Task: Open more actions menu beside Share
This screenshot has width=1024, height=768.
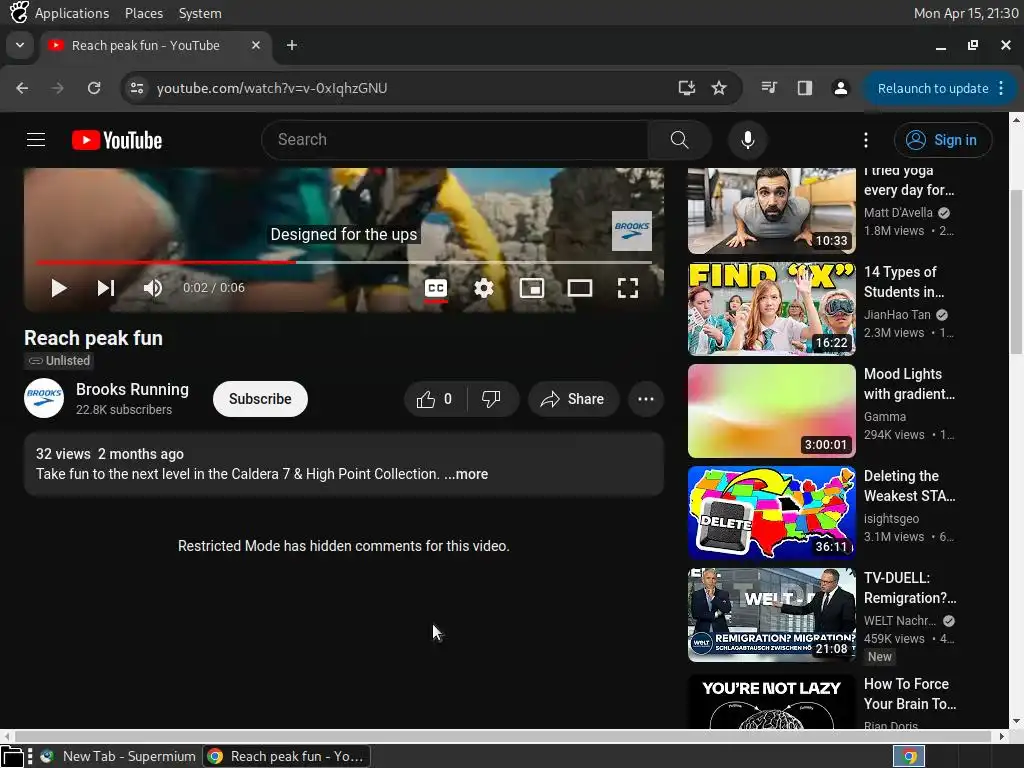Action: (x=646, y=399)
